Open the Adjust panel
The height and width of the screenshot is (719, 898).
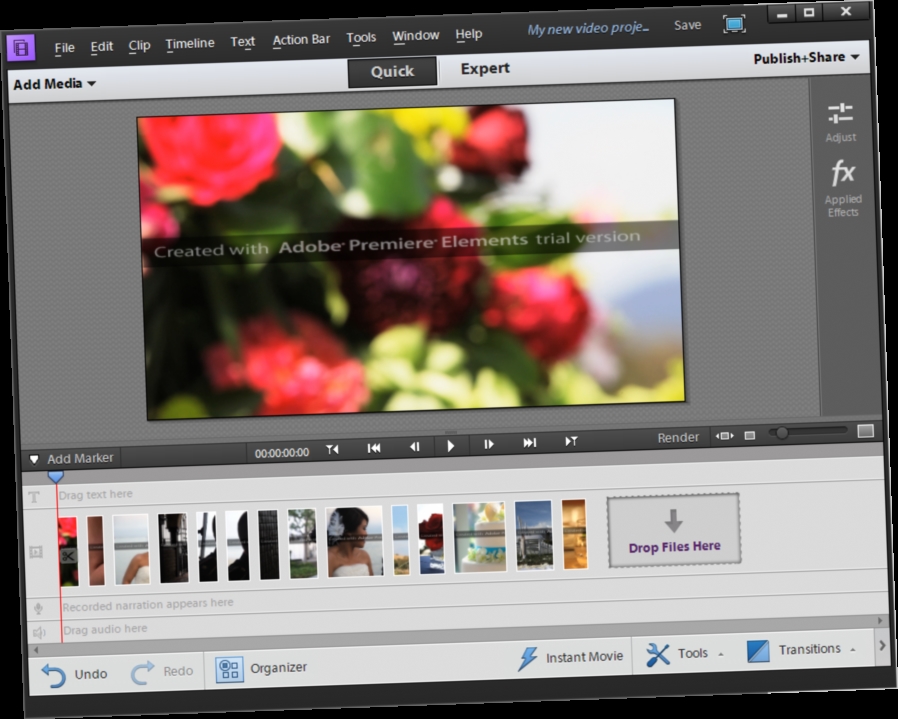click(840, 122)
